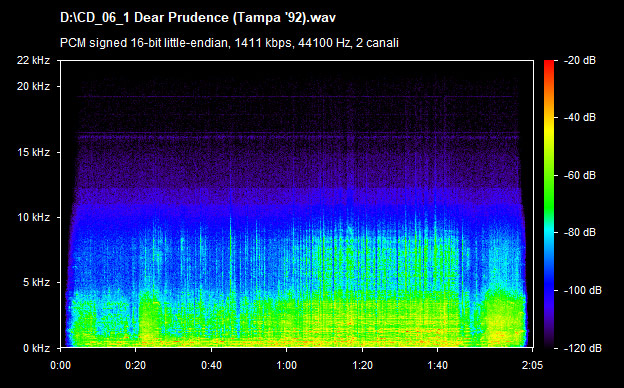
Task: Click the 5 kHz frequency axis label
Action: click(36, 283)
